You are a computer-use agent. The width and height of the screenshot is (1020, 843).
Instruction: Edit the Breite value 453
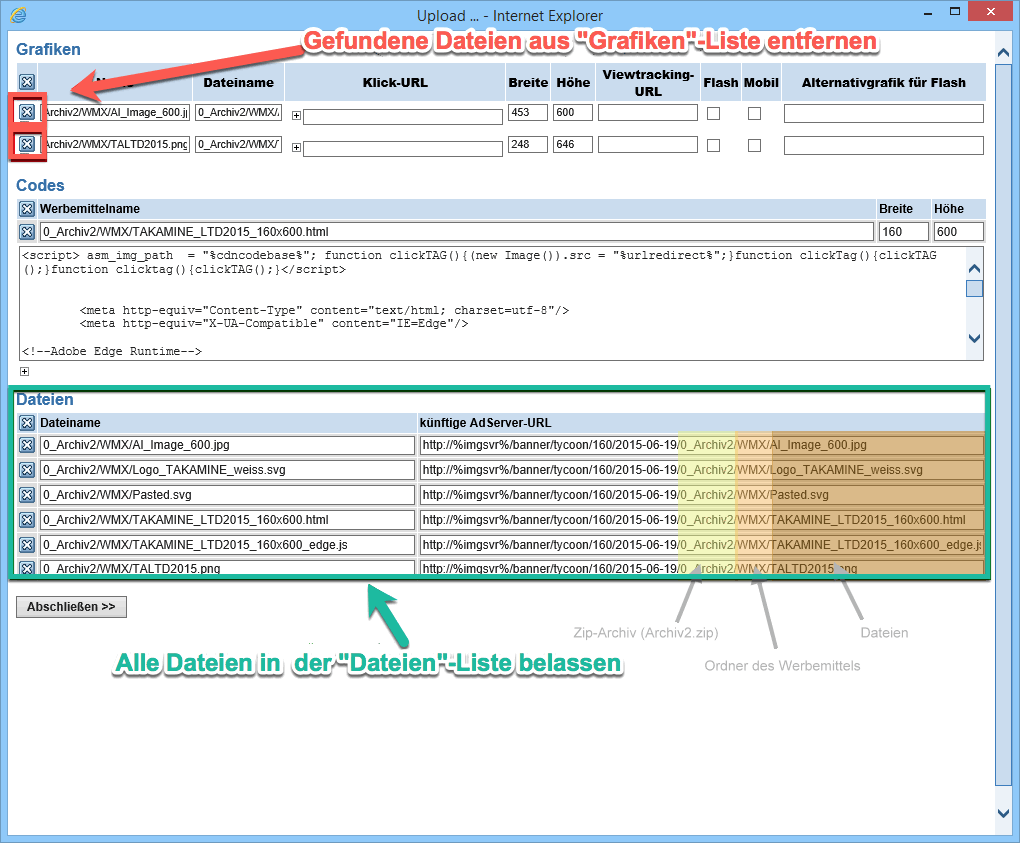point(528,113)
